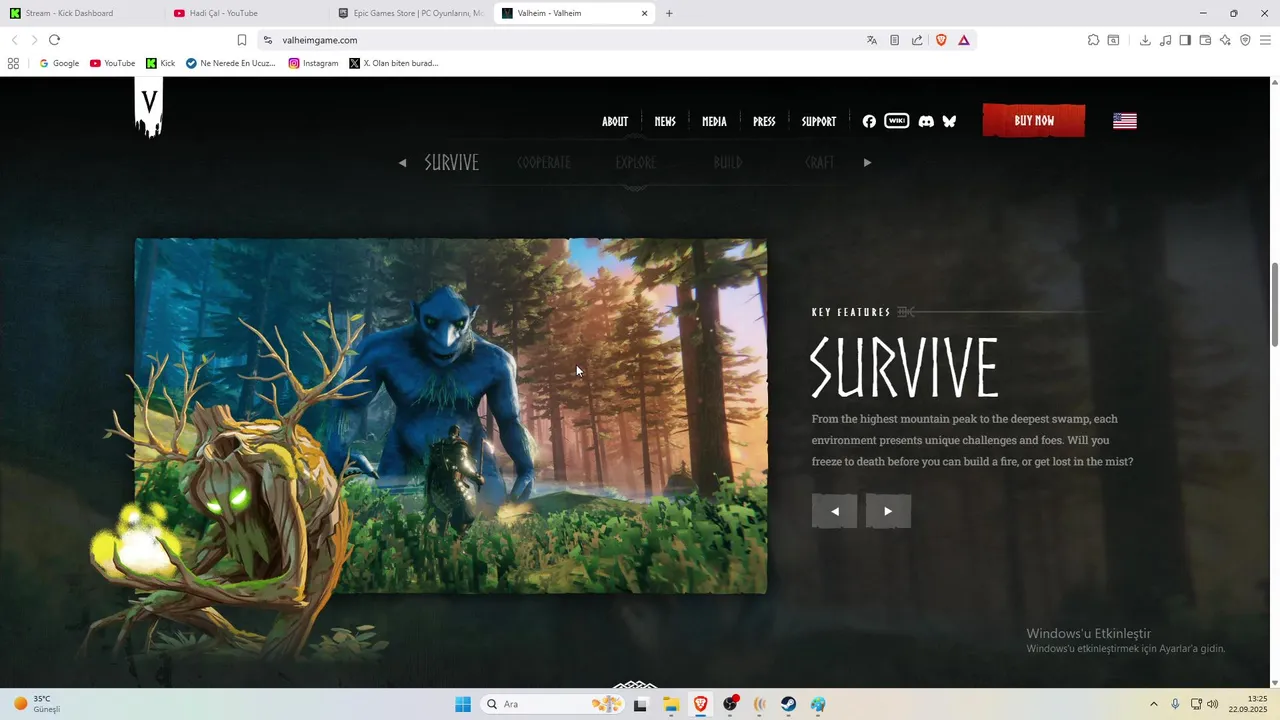Click the share page icon
1280x720 pixels.
click(x=917, y=40)
